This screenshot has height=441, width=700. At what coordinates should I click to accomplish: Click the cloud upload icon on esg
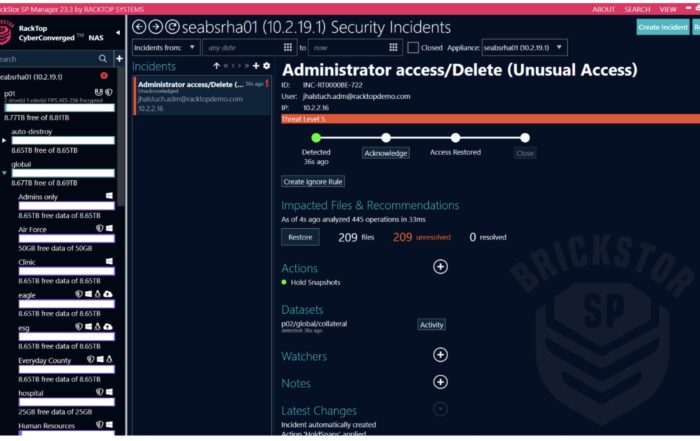click(108, 327)
